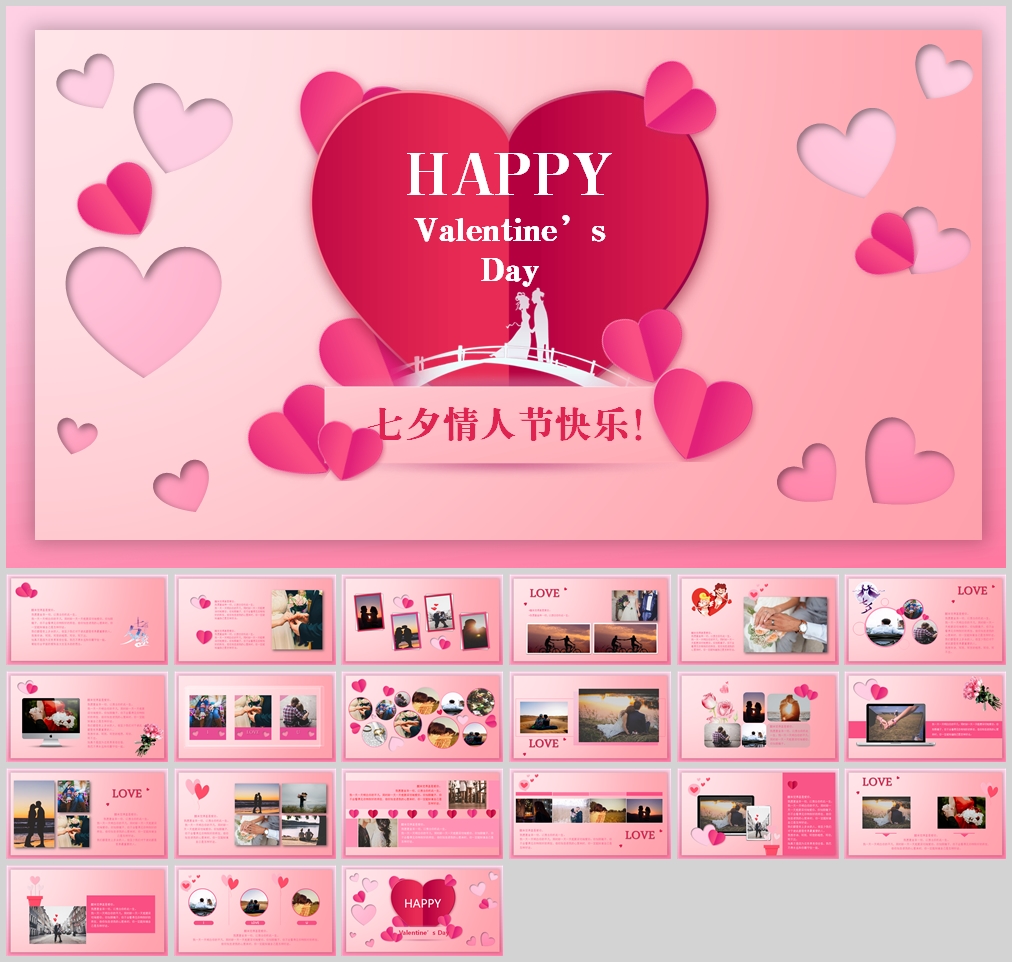
Task: Open thumbnail with cartoon couple and wristwatch photo
Action: (x=758, y=619)
